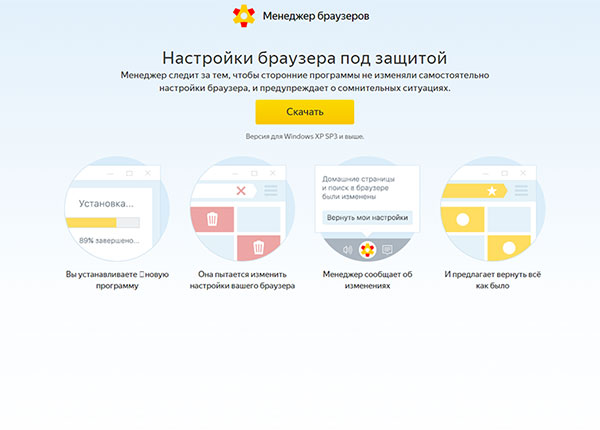The image size is (600, 430).
Task: Click the speaker volume icon in illustration
Action: 347,250
